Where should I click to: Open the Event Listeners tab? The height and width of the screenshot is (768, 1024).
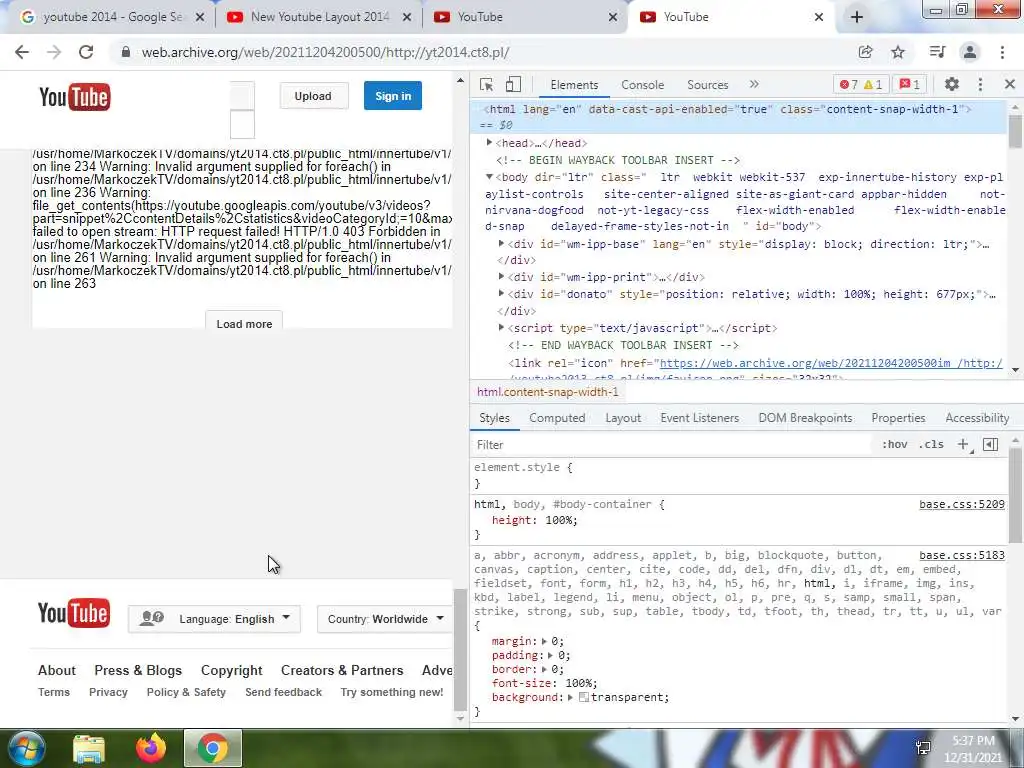pos(699,418)
